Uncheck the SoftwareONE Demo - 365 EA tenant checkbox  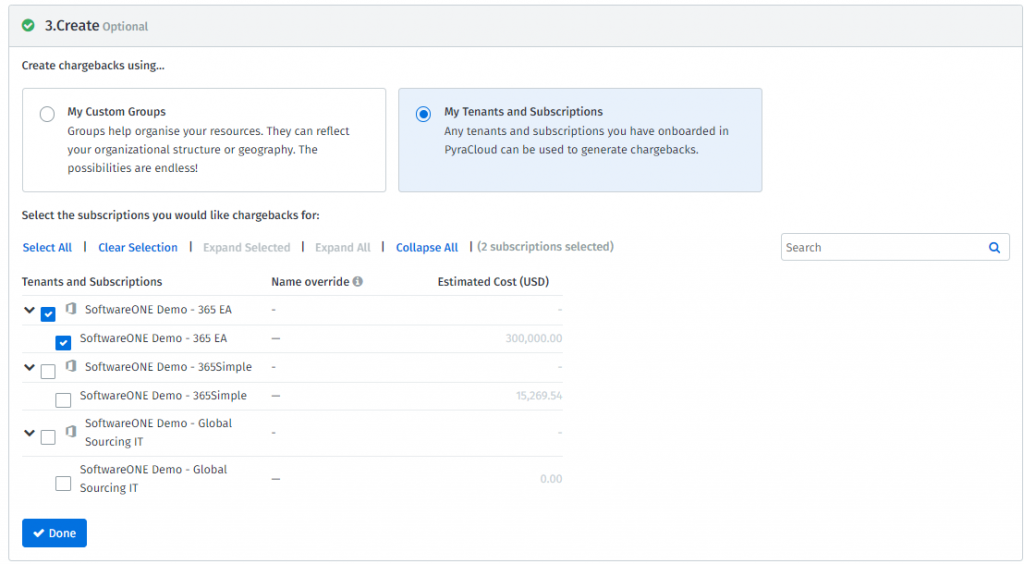click(x=48, y=314)
